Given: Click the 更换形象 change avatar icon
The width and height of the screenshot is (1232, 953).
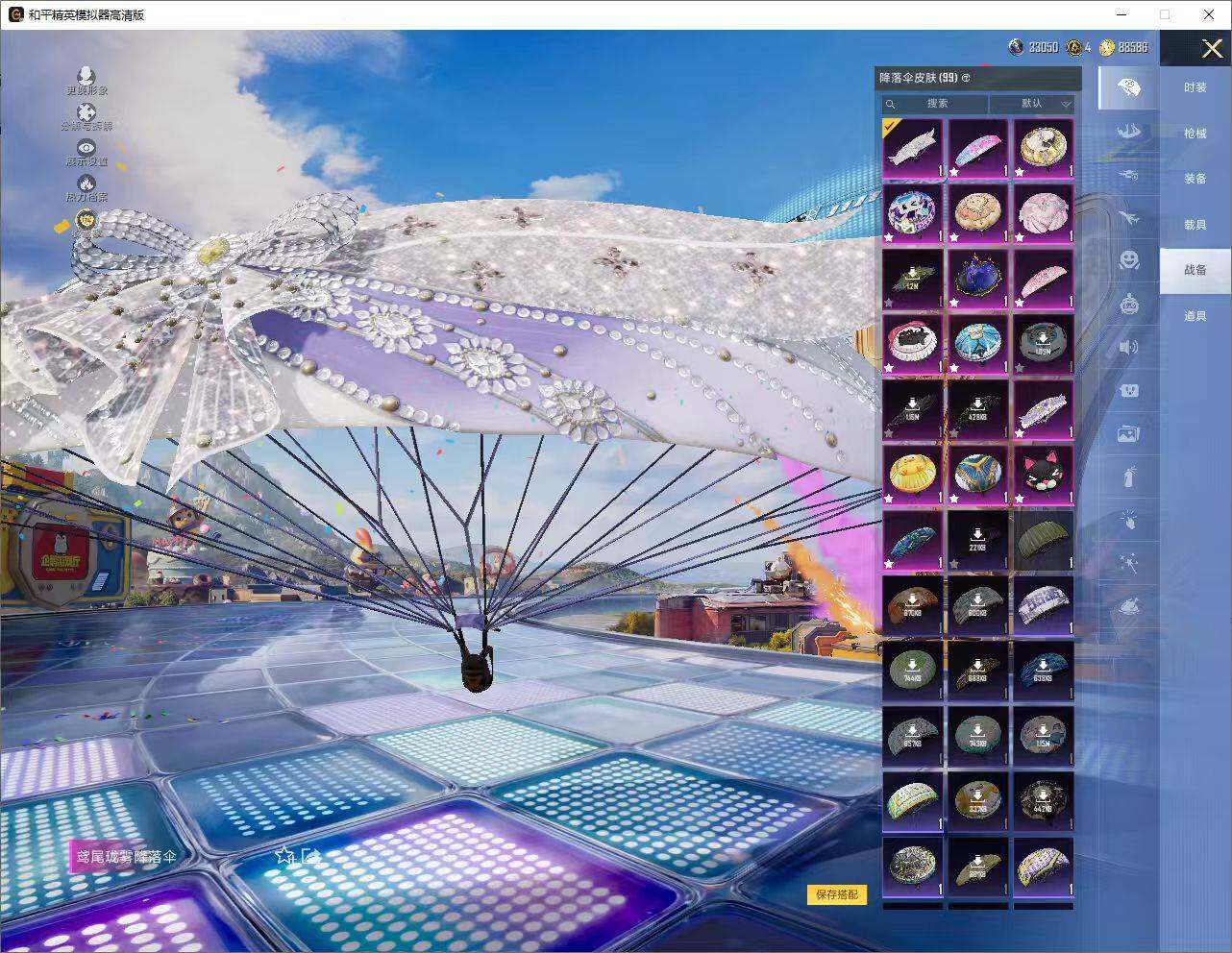Looking at the screenshot, I should coord(86,77).
